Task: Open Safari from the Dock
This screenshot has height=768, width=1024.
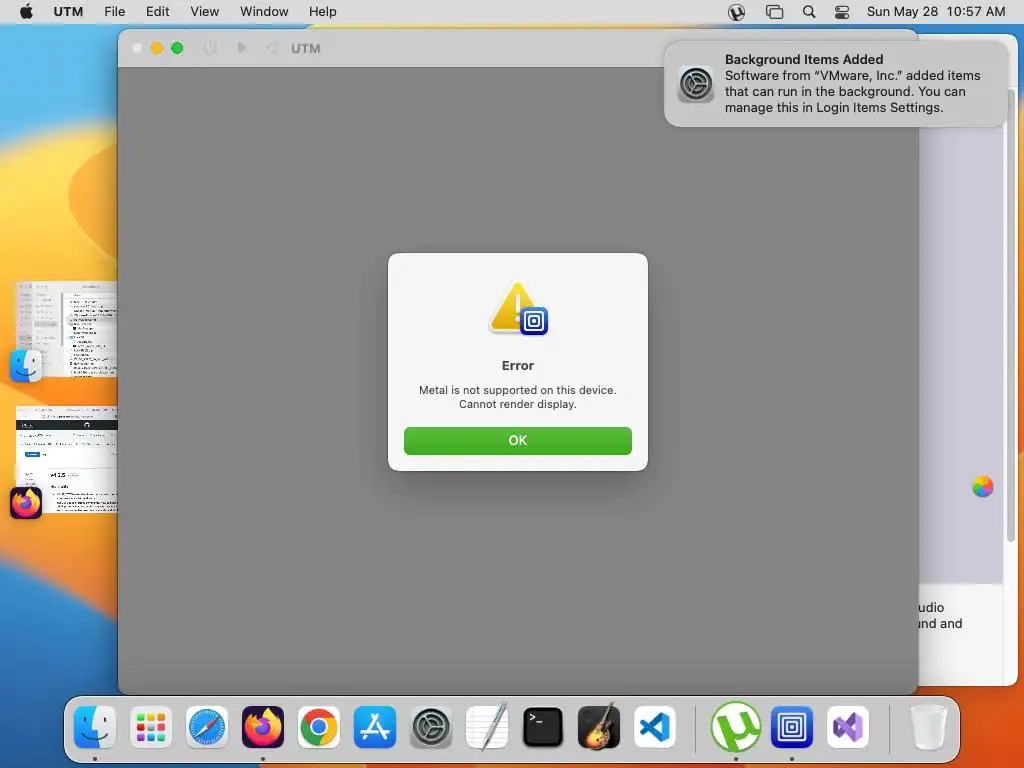Action: [x=207, y=727]
